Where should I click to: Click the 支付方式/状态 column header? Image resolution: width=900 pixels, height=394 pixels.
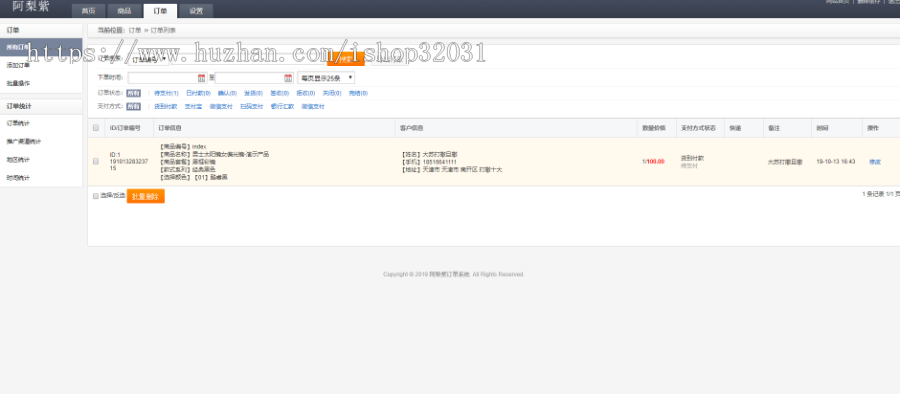[x=698, y=128]
